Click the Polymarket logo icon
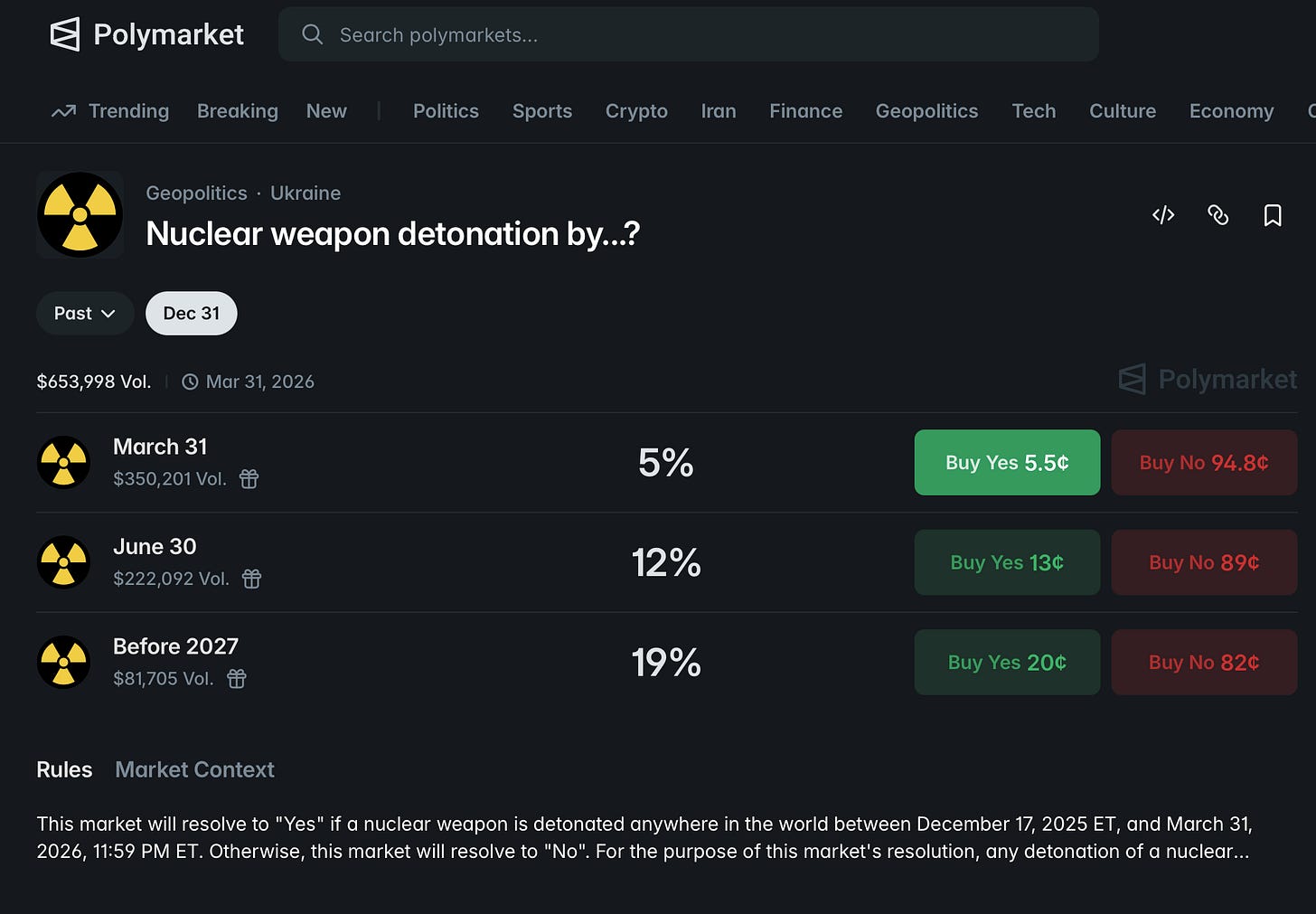Viewport: 1316px width, 914px height. (x=65, y=34)
